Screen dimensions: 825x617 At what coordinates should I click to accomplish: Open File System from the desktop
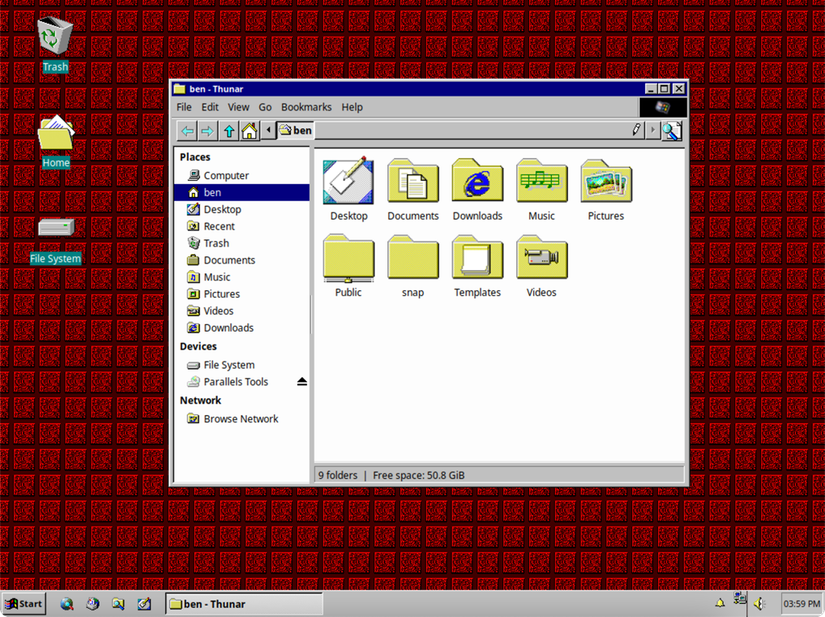pos(55,228)
